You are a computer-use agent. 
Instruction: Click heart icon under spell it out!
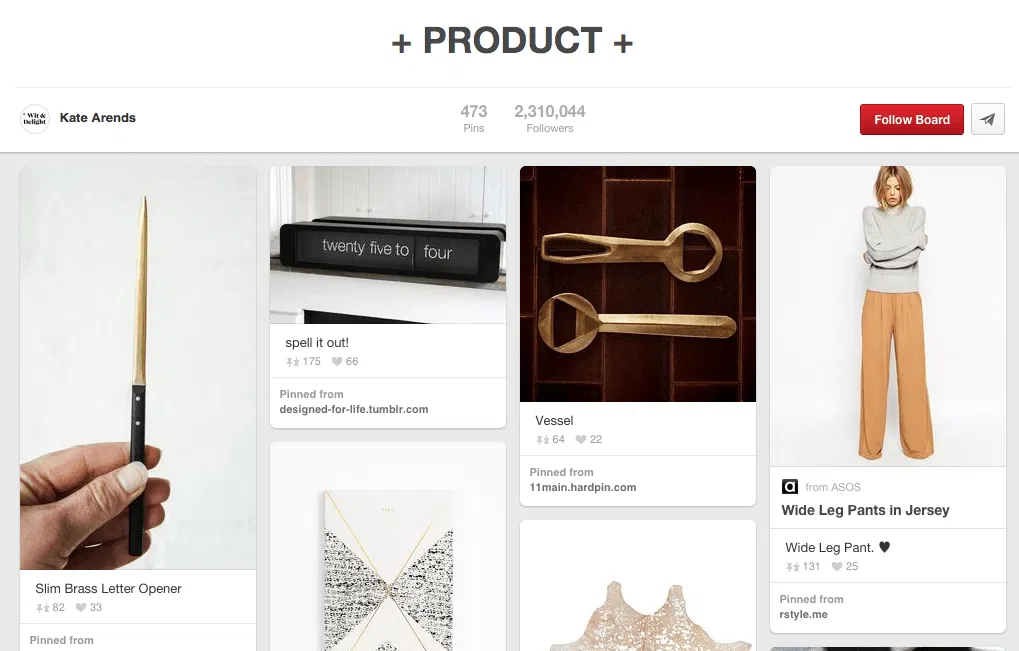tap(337, 362)
